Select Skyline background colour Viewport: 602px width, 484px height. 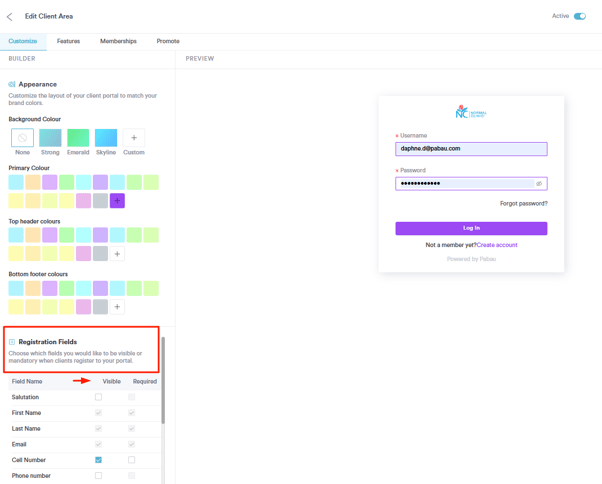(x=106, y=138)
